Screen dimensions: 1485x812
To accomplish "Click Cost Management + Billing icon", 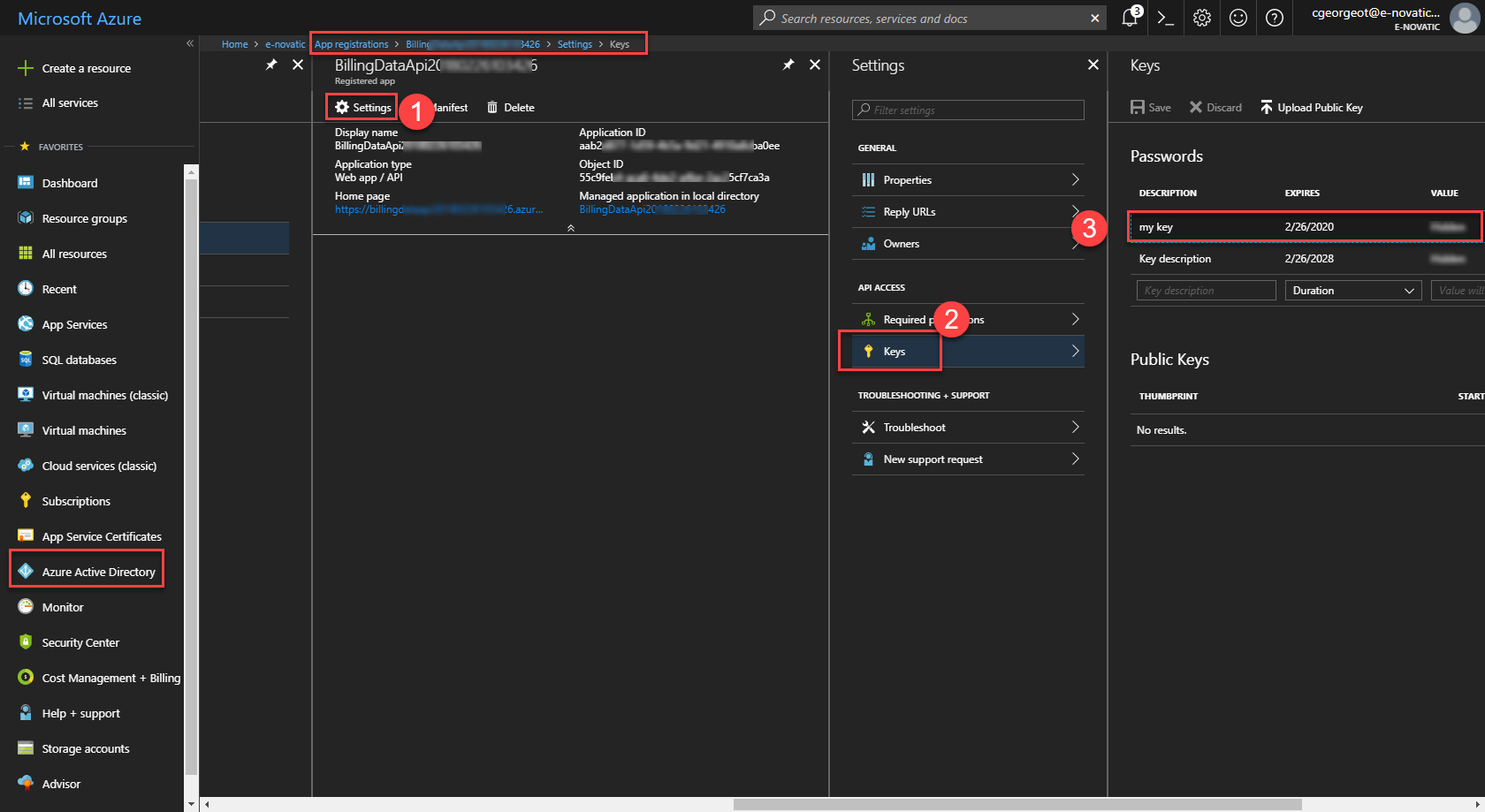I will click(26, 678).
